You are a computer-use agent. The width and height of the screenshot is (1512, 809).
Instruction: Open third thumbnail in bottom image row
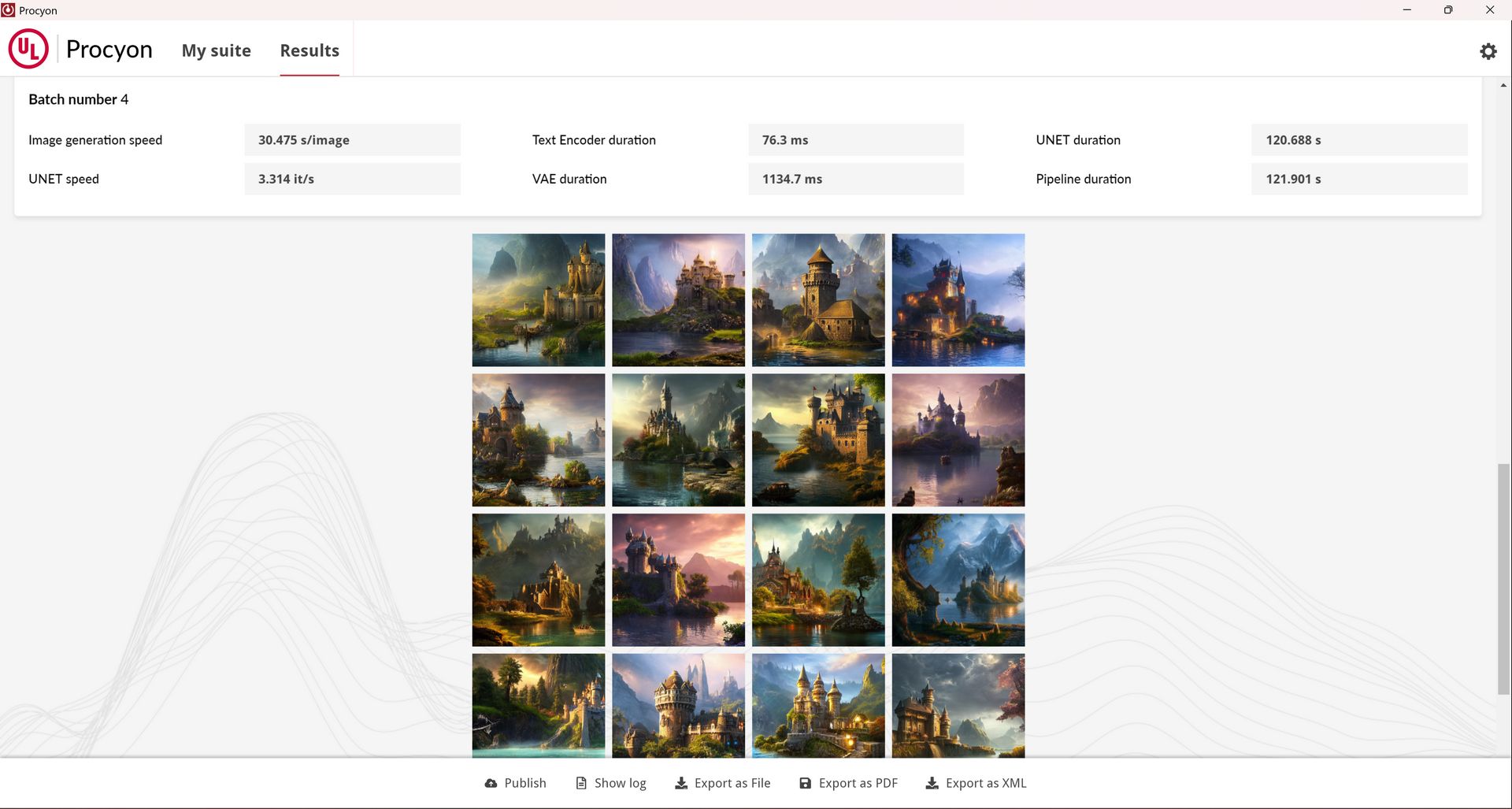tap(818, 706)
